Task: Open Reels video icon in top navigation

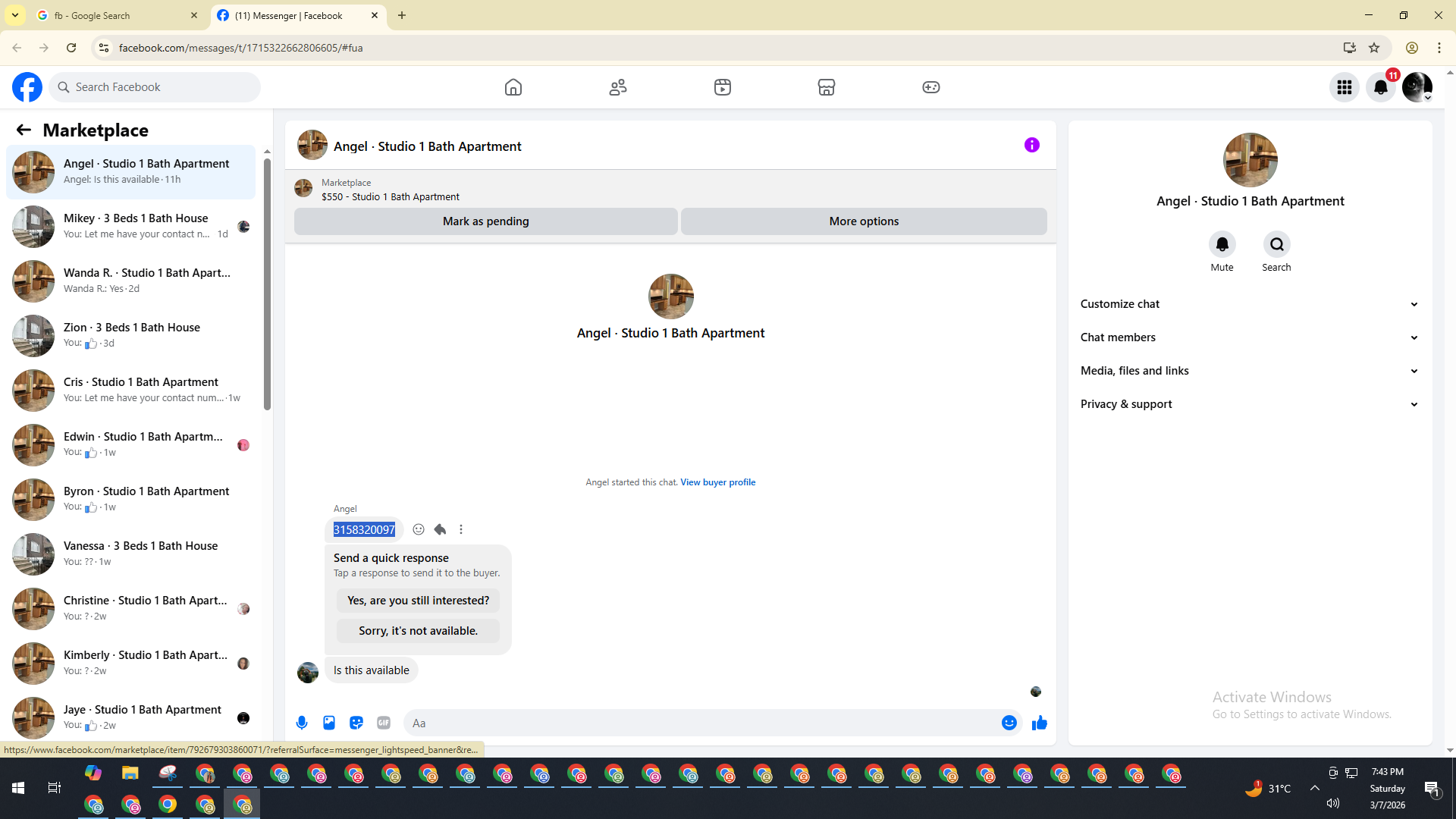Action: (723, 87)
